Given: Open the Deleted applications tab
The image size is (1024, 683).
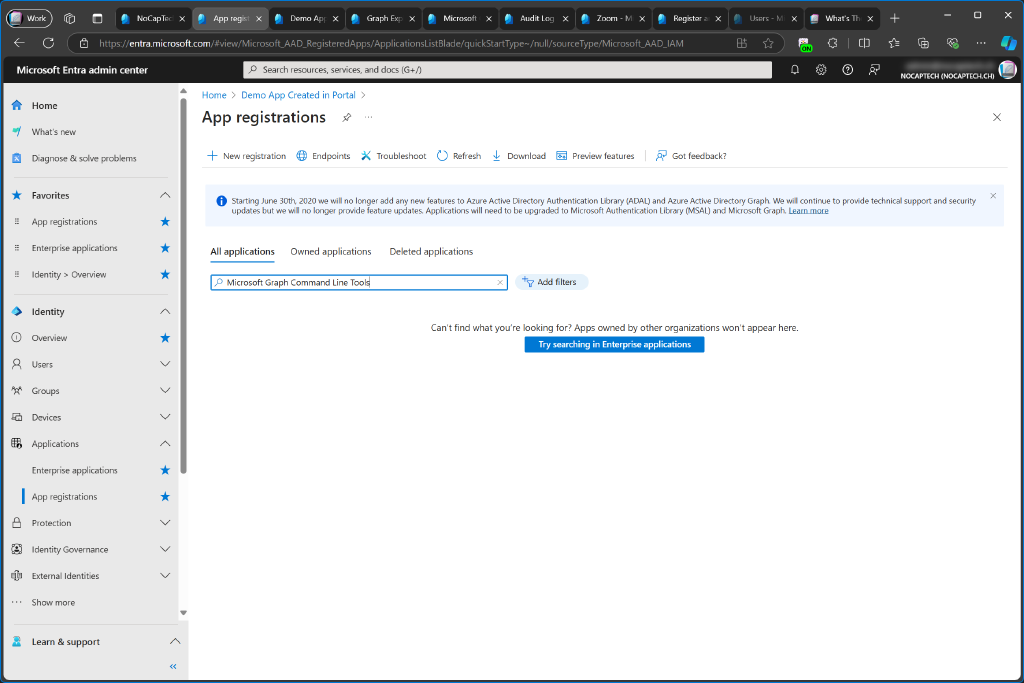Looking at the screenshot, I should [x=431, y=251].
